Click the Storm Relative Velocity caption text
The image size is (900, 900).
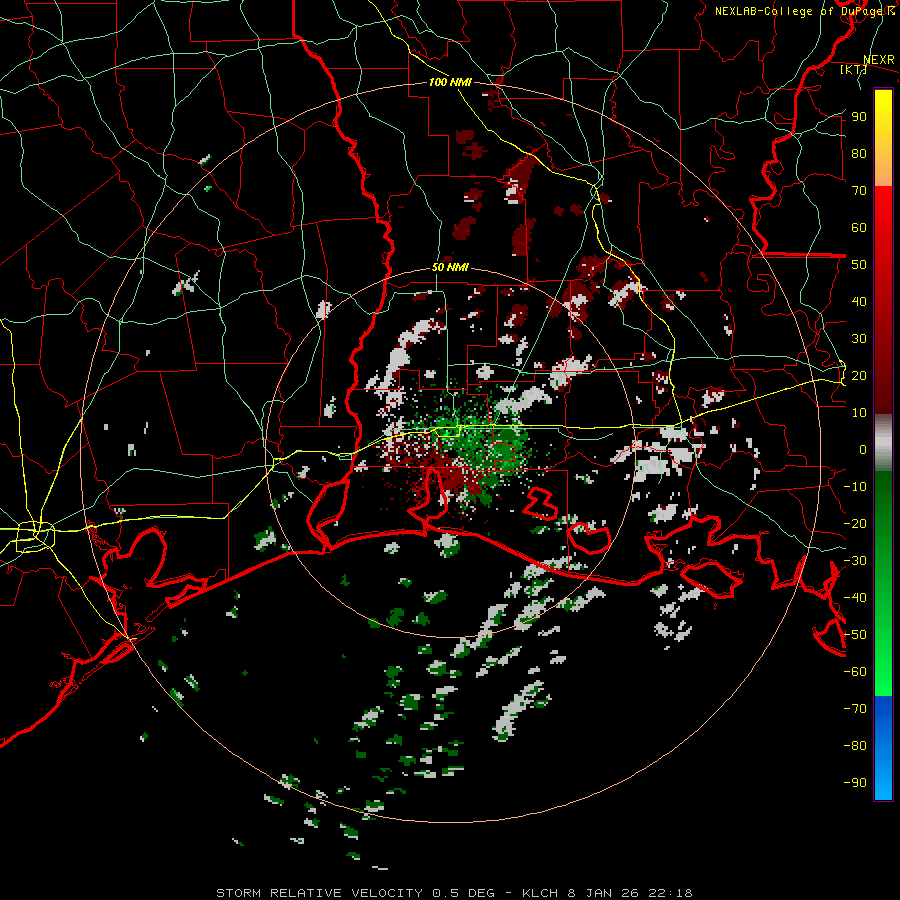tap(454, 893)
